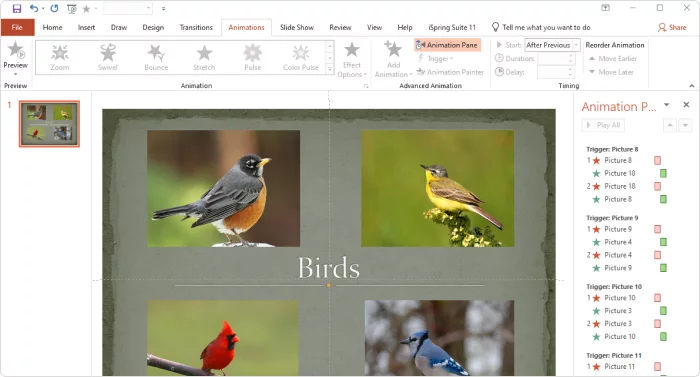Toggle the Animation Pane button
This screenshot has width=700, height=377.
click(x=447, y=45)
